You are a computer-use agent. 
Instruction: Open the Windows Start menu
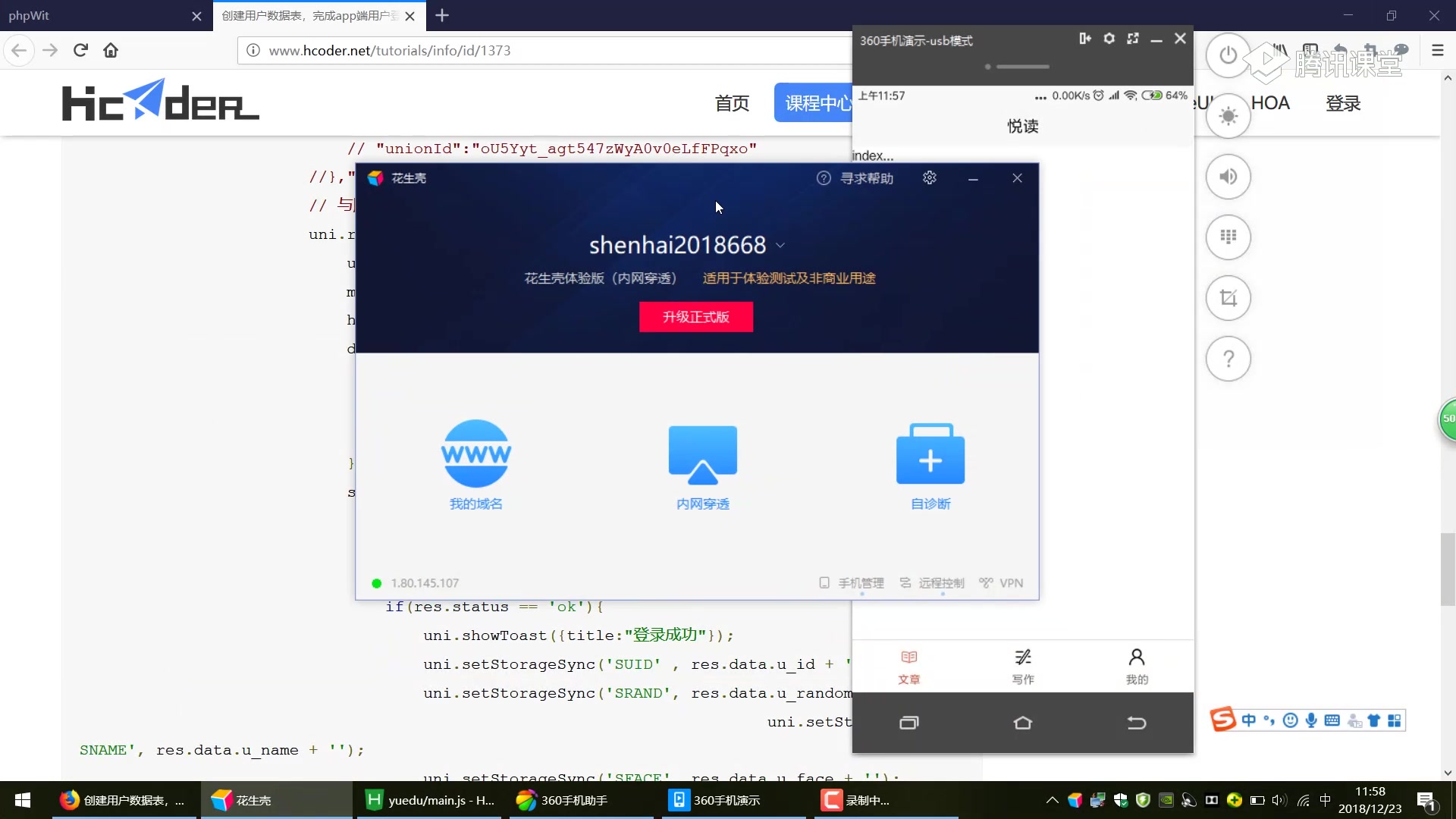pyautogui.click(x=23, y=800)
